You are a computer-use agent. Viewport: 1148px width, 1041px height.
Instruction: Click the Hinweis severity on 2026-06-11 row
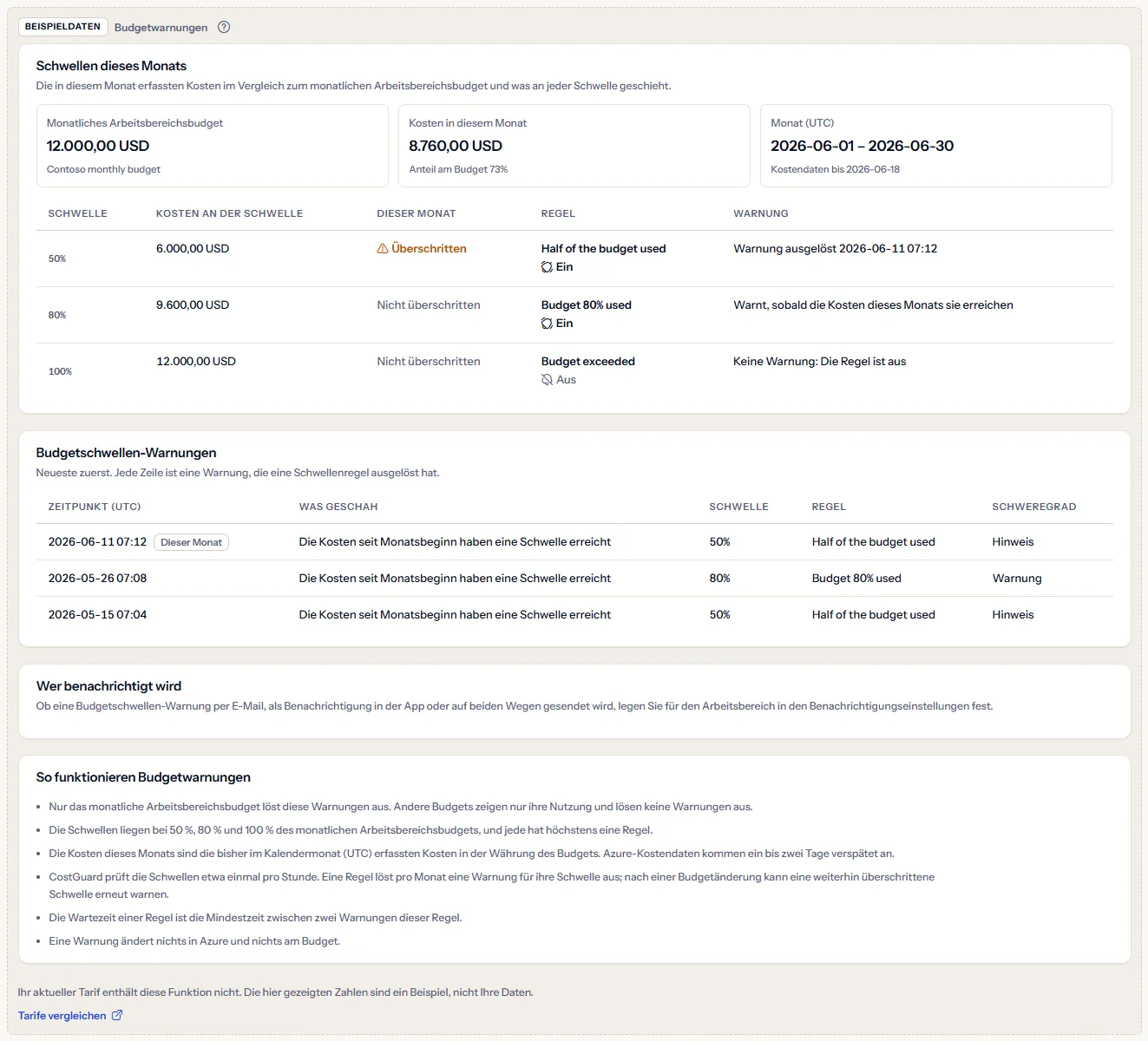click(1013, 542)
